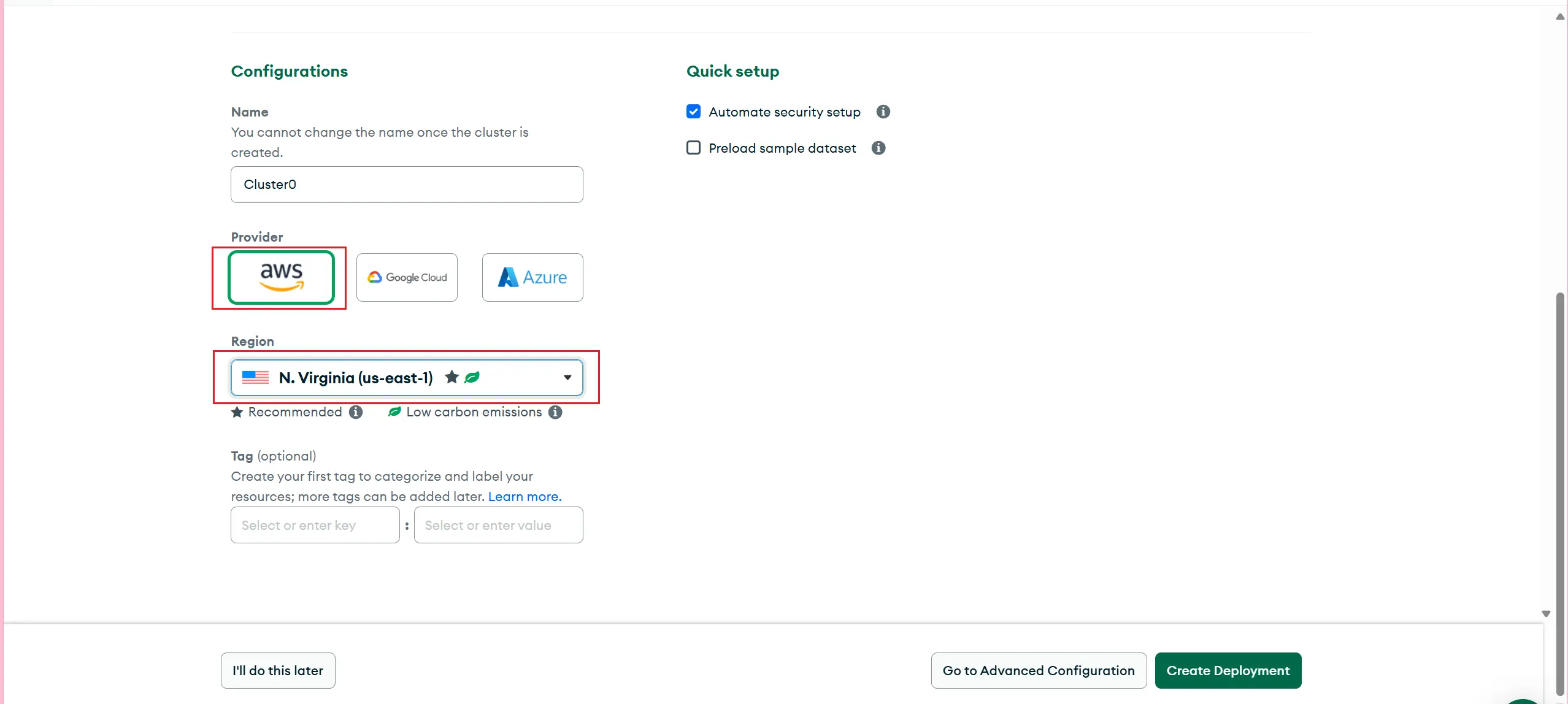Choose I'll do this later
This screenshot has height=704, width=1568.
[x=278, y=670]
